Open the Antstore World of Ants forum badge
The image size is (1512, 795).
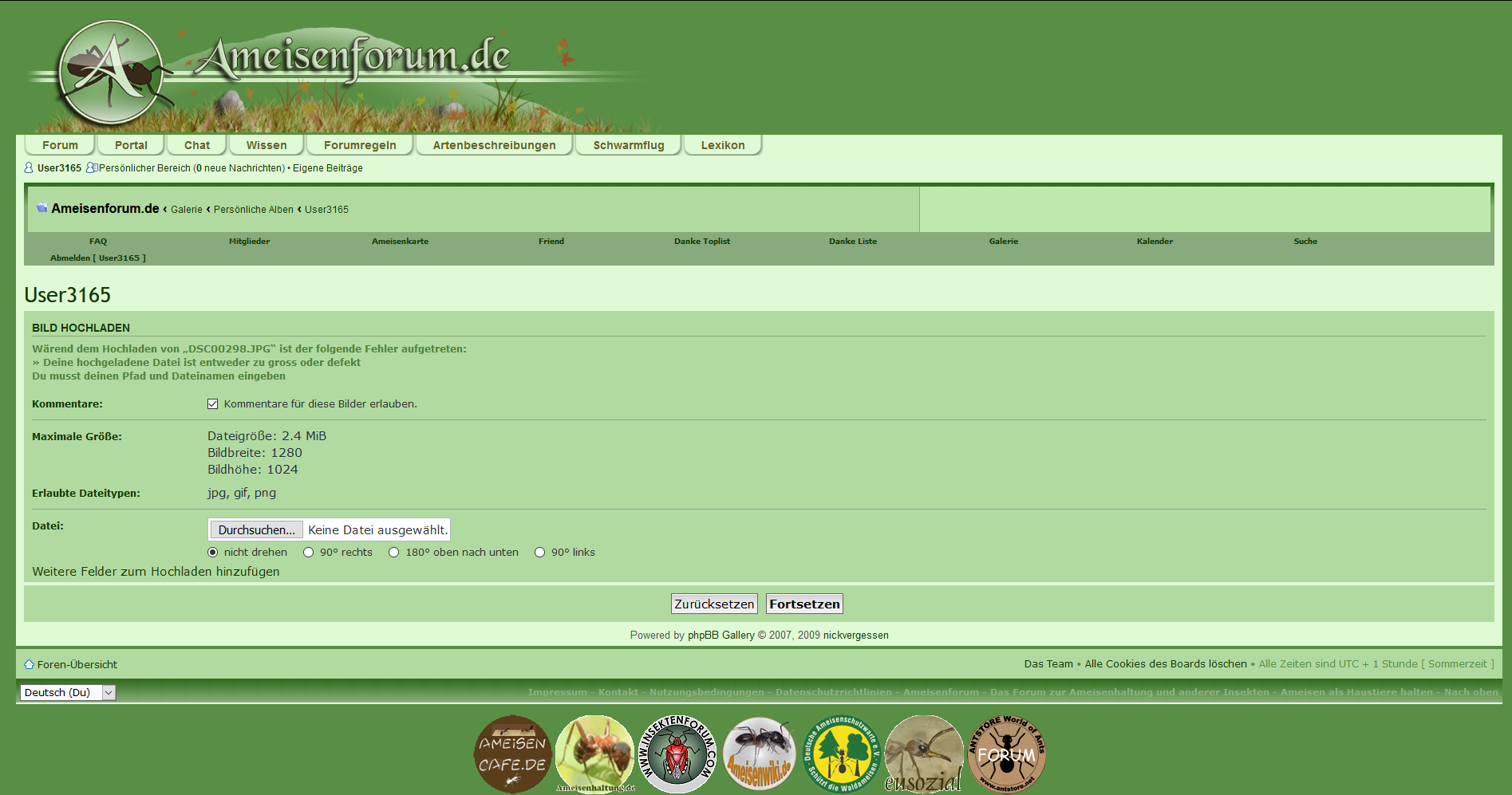coord(1006,754)
